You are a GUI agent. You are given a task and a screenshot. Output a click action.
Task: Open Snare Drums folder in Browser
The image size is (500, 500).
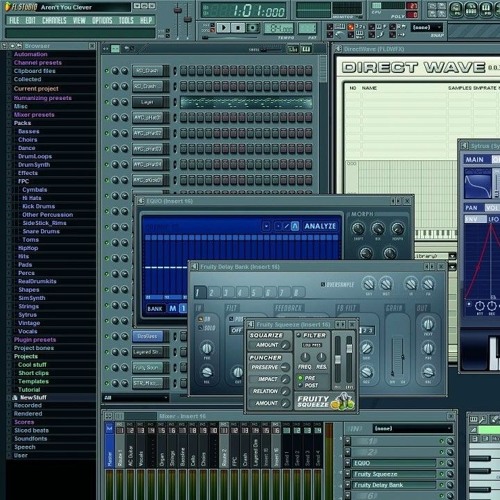[x=41, y=231]
